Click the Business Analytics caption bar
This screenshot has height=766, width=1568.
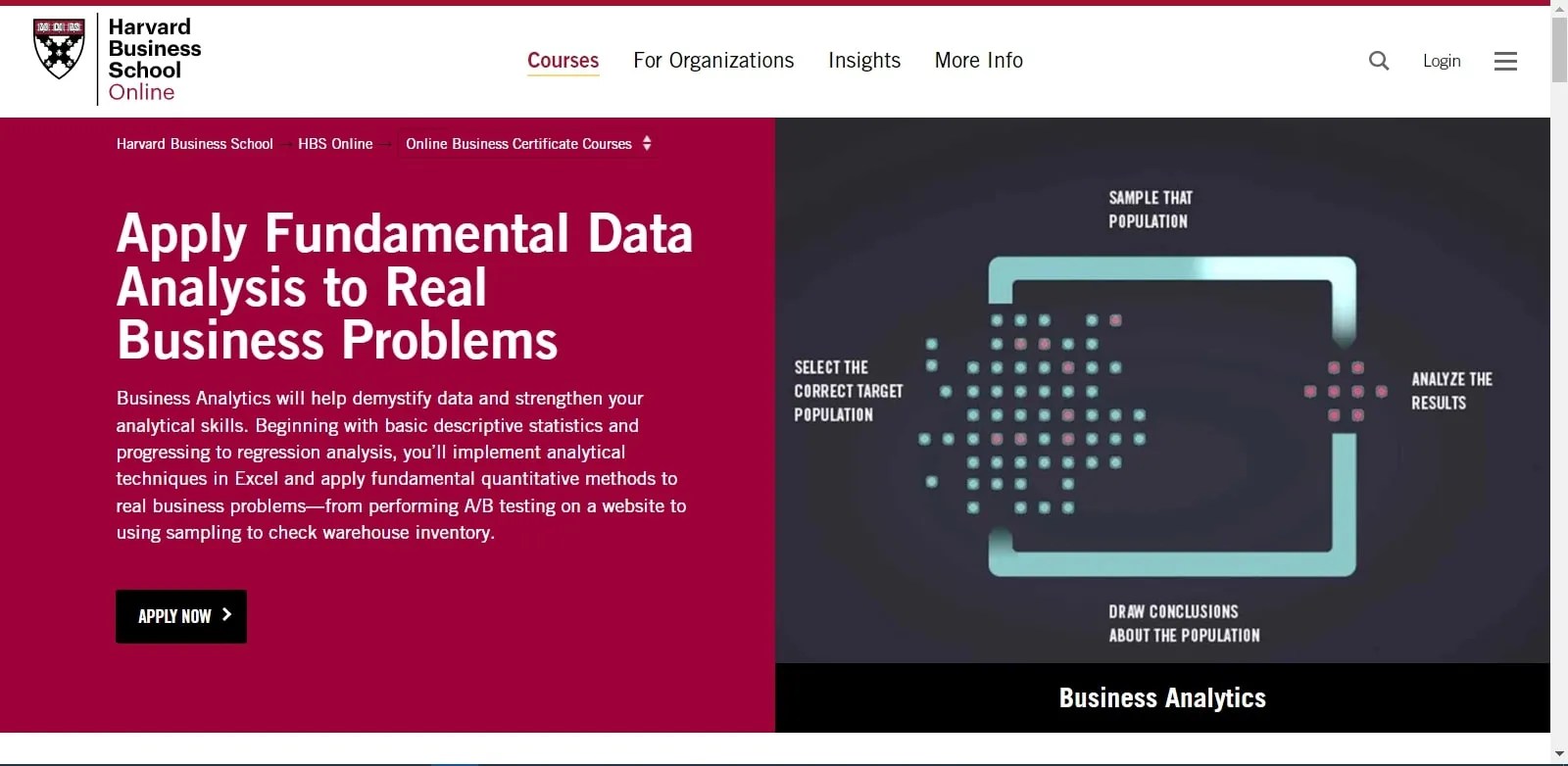click(x=1162, y=697)
